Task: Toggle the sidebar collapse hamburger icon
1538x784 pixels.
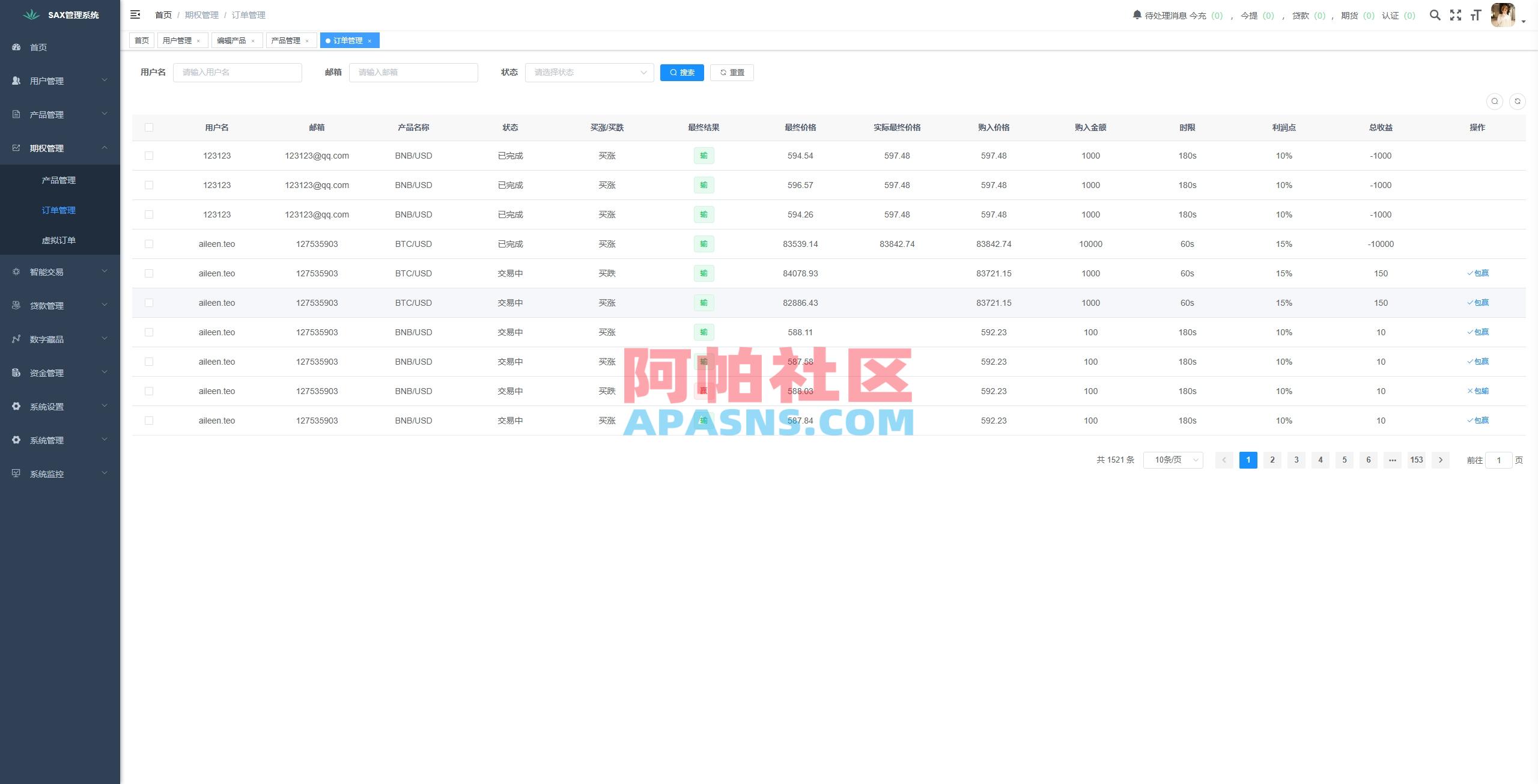Action: 135,14
